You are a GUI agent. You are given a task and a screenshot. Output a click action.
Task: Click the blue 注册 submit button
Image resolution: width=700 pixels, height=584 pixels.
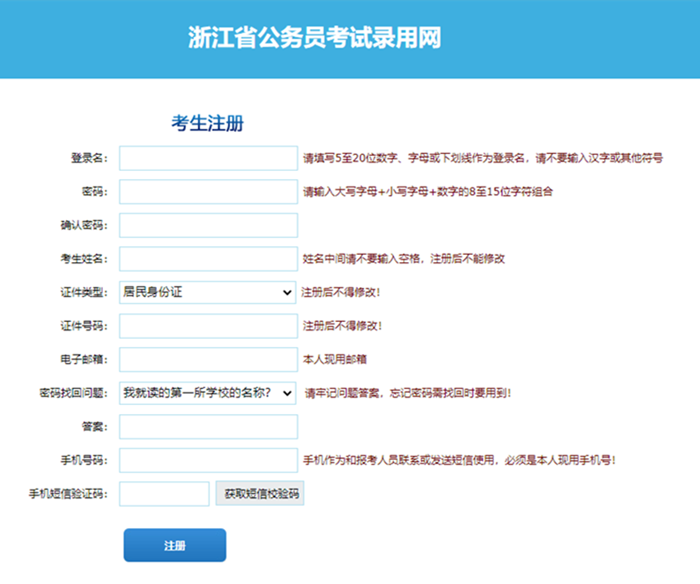click(175, 546)
